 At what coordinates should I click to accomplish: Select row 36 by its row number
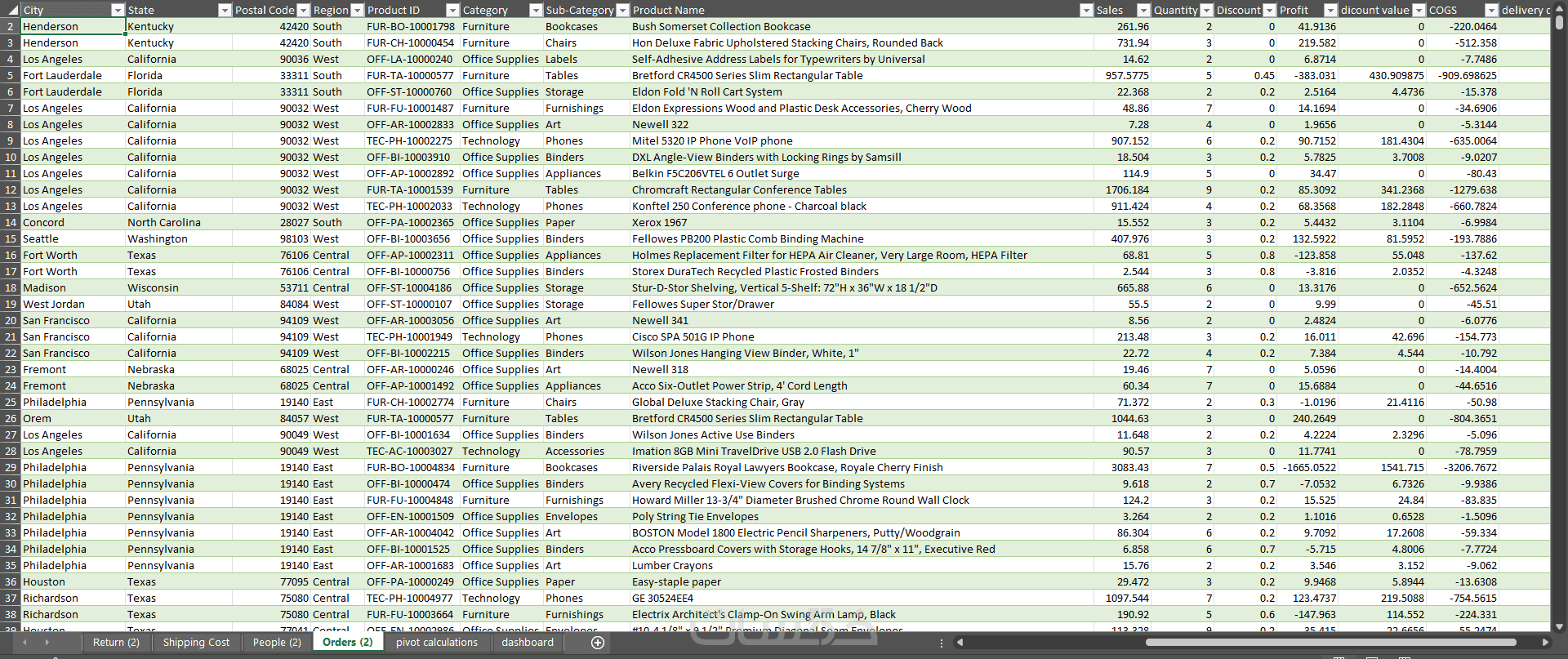tap(11, 581)
